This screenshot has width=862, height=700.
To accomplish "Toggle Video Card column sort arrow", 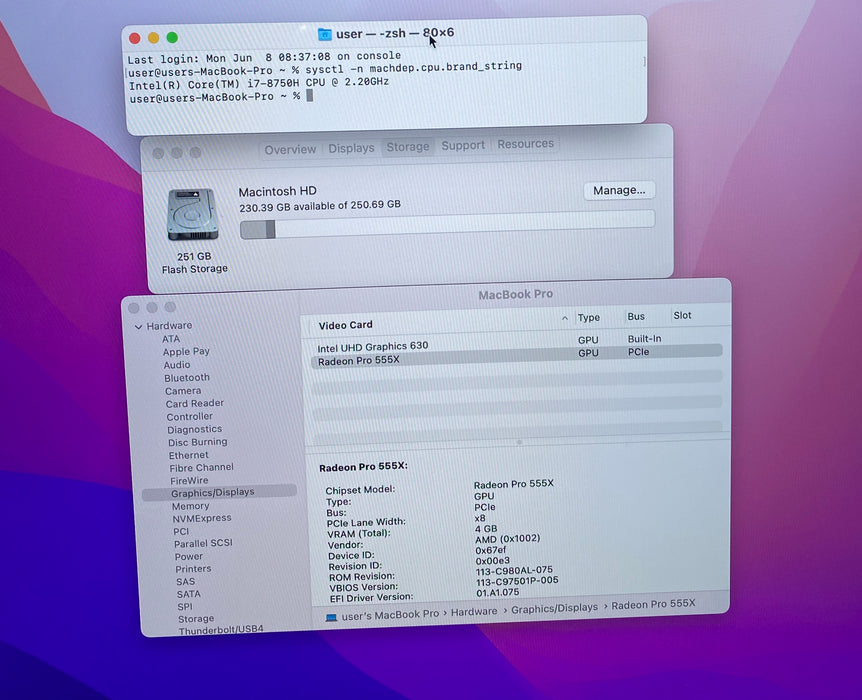I will pos(565,318).
